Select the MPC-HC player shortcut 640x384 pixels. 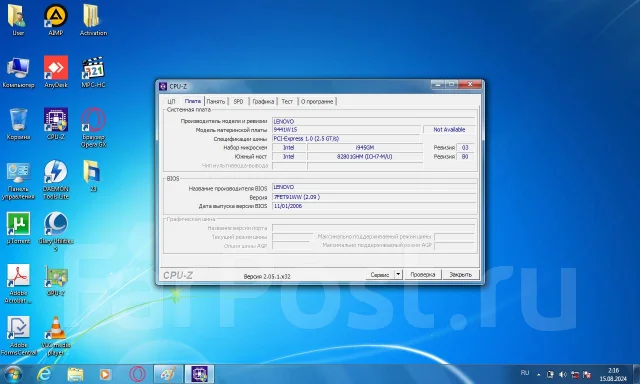pos(93,72)
